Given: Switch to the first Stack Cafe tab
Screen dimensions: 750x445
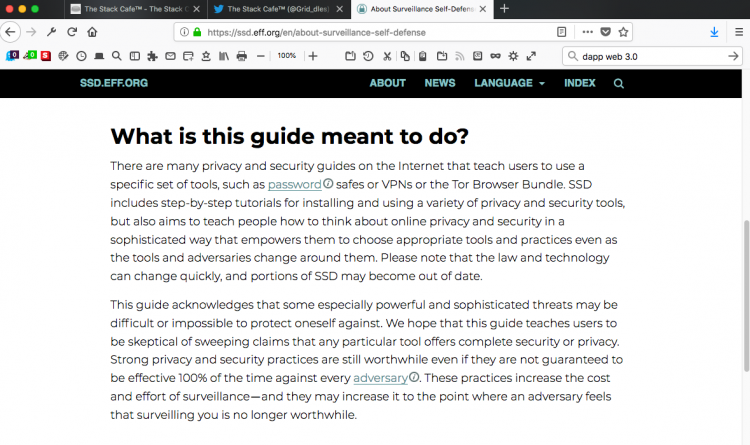Looking at the screenshot, I should [x=135, y=9].
